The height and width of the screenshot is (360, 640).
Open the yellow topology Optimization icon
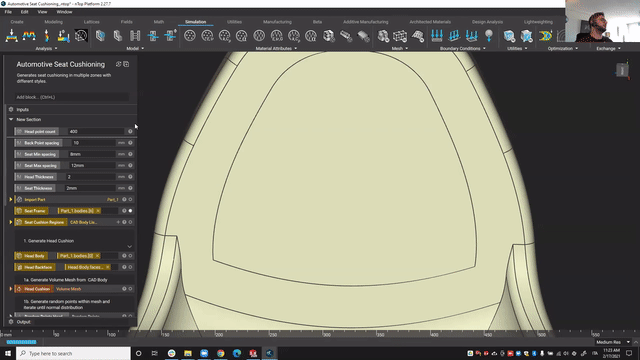point(545,36)
